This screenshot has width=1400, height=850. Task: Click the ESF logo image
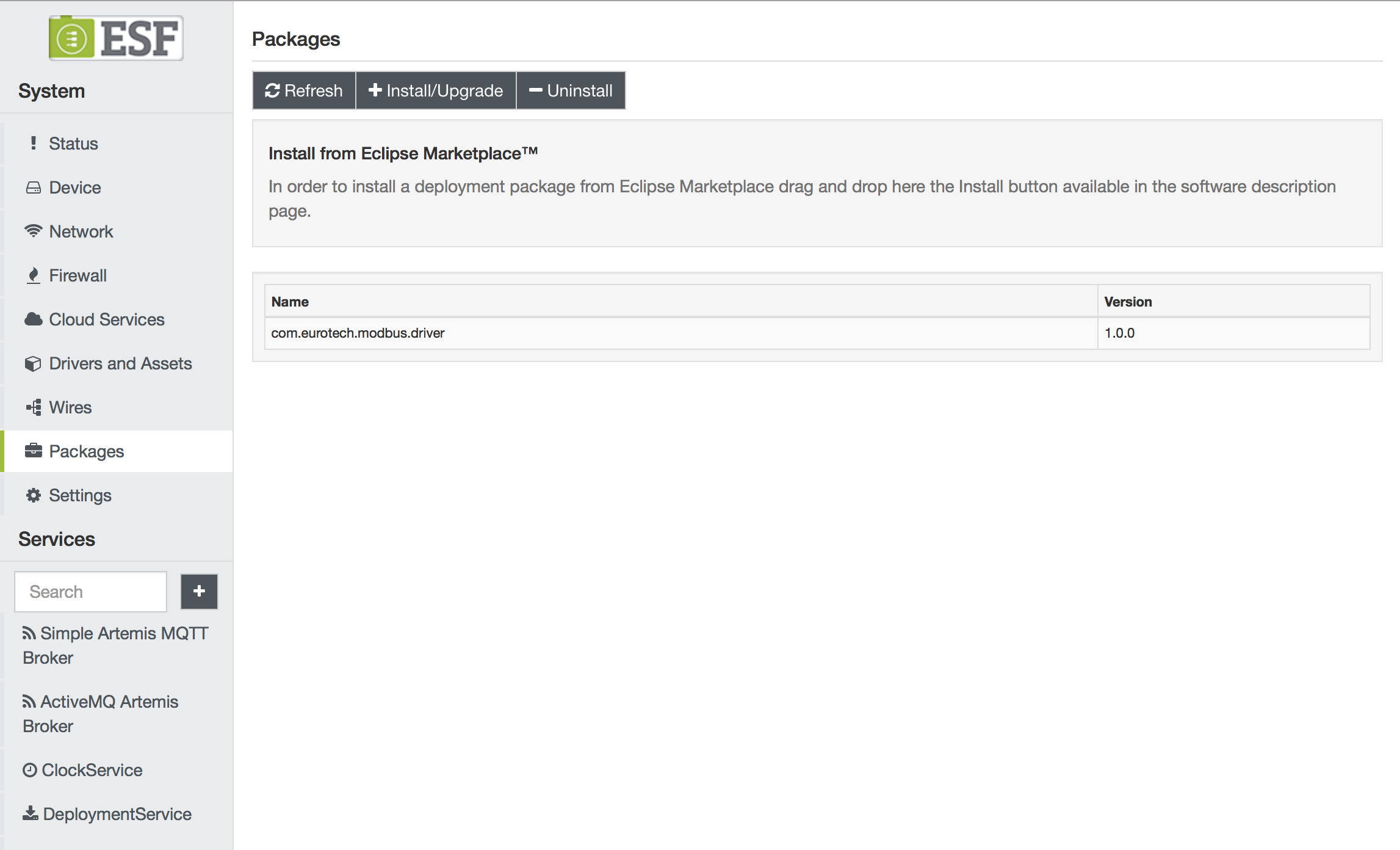point(116,38)
